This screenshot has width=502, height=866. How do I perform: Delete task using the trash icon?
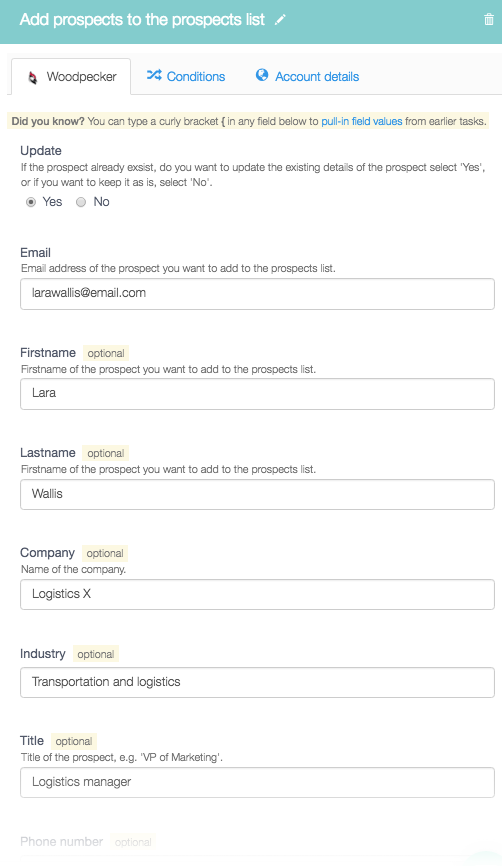coord(489,20)
